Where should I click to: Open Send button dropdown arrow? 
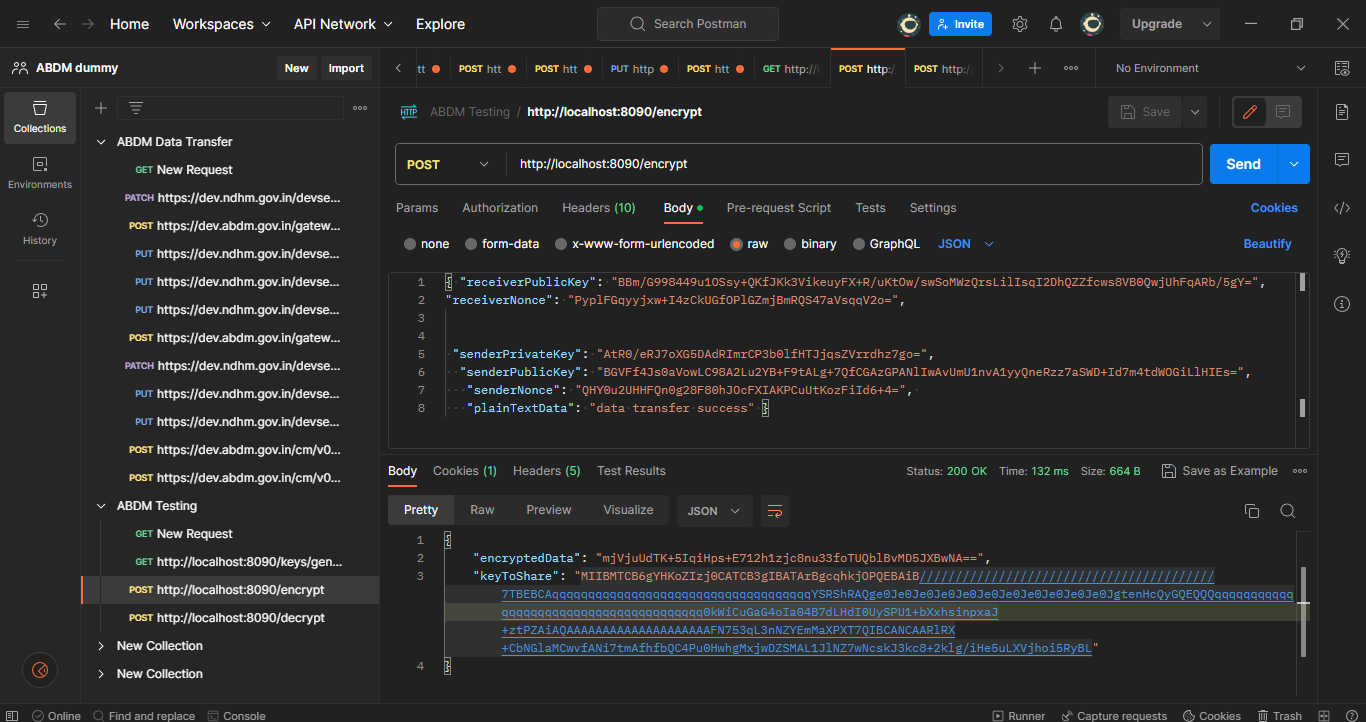pyautogui.click(x=1294, y=164)
